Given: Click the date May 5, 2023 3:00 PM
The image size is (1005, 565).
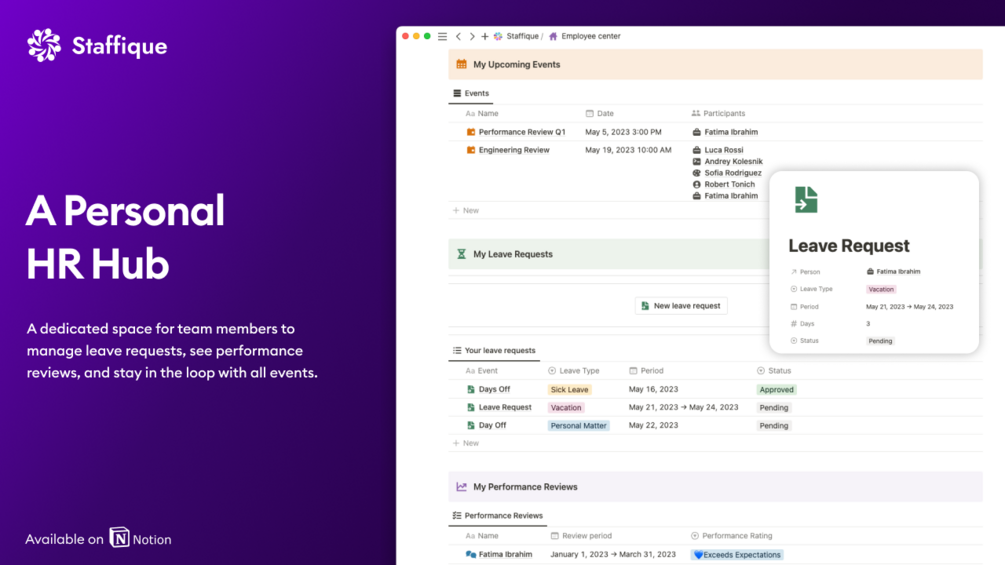Looking at the screenshot, I should (623, 132).
